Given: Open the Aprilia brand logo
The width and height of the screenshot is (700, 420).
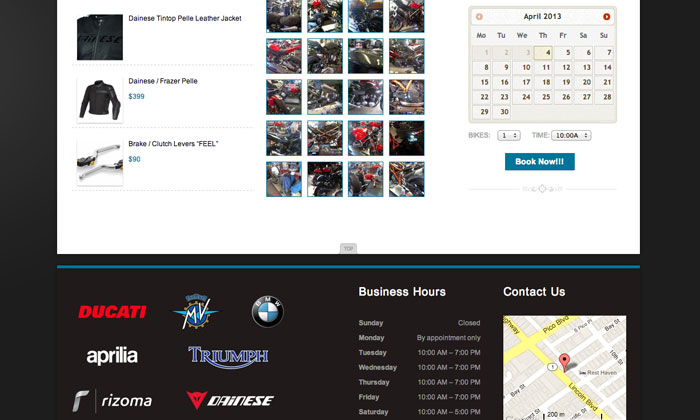Looking at the screenshot, I should 112,356.
